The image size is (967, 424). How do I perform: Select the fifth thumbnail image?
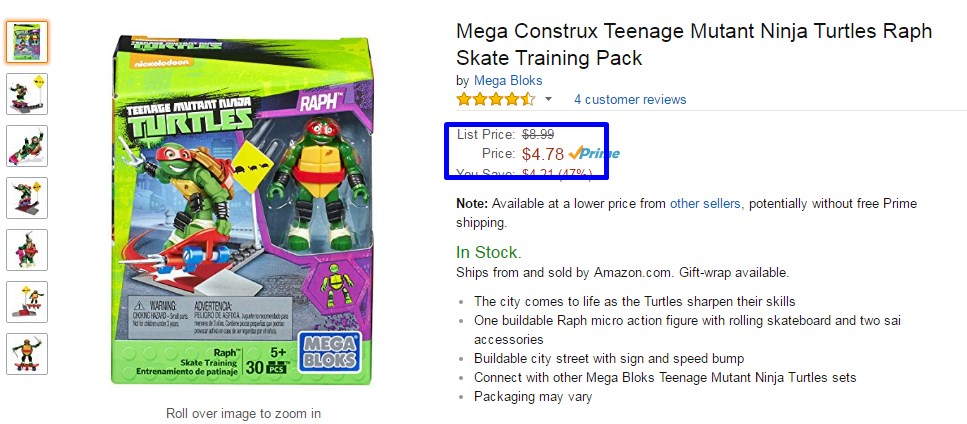tap(27, 250)
